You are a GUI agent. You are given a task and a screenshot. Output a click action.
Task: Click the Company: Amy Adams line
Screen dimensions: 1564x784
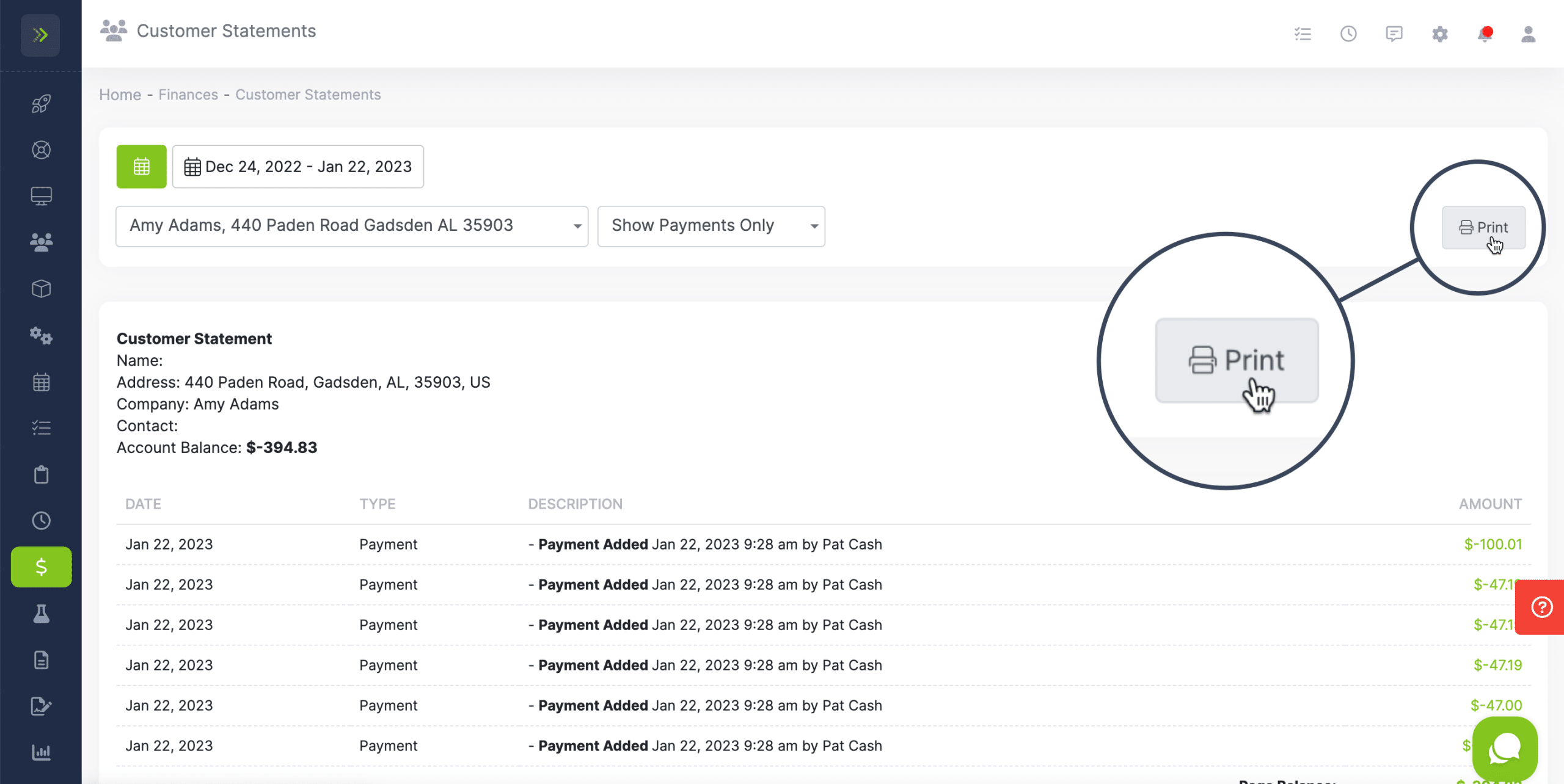(197, 404)
